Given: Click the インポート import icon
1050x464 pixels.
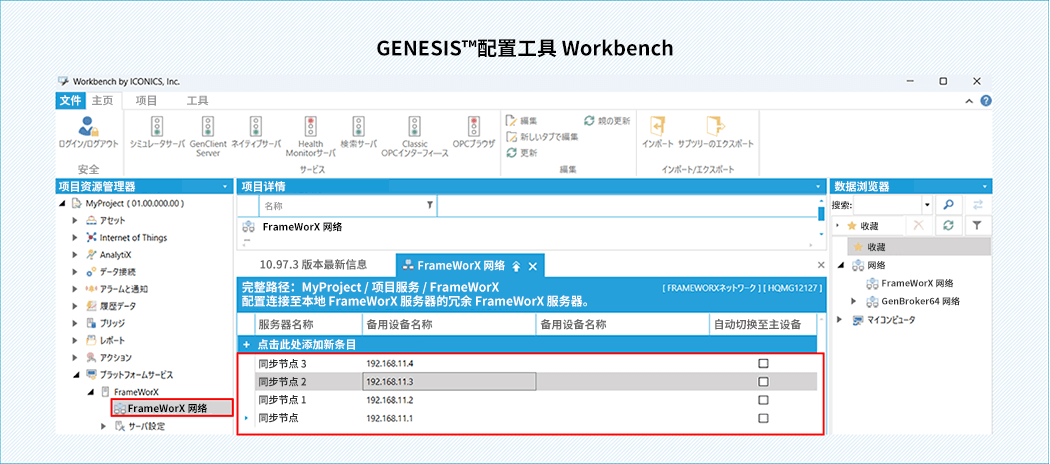Looking at the screenshot, I should (x=658, y=126).
